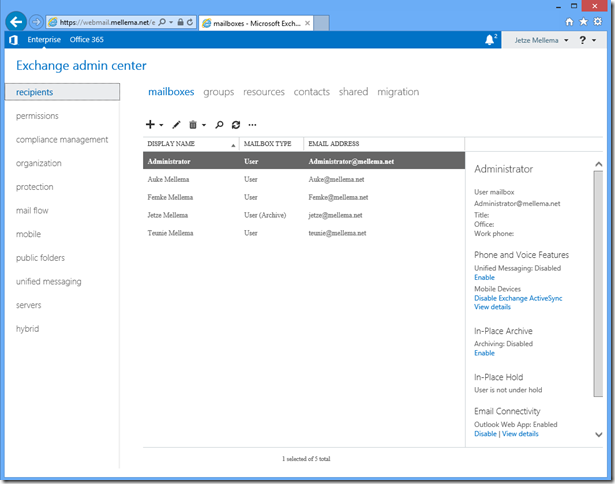Open the Jetze Mellema account dropdown
The height and width of the screenshot is (484, 615).
pos(540,40)
